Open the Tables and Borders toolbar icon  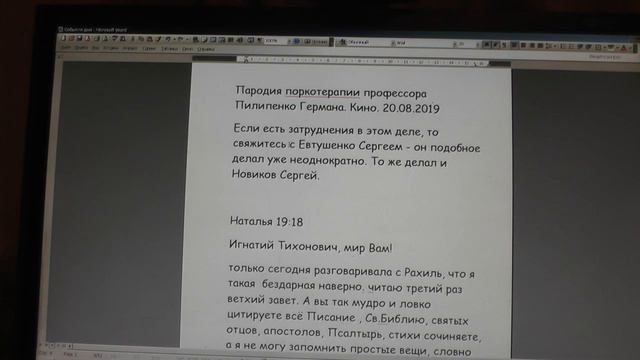click(x=204, y=40)
